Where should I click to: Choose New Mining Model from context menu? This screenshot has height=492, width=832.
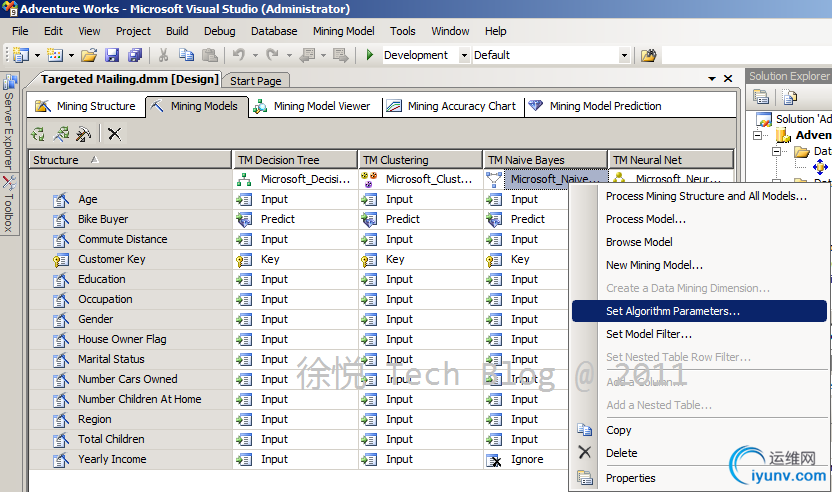[699, 265]
